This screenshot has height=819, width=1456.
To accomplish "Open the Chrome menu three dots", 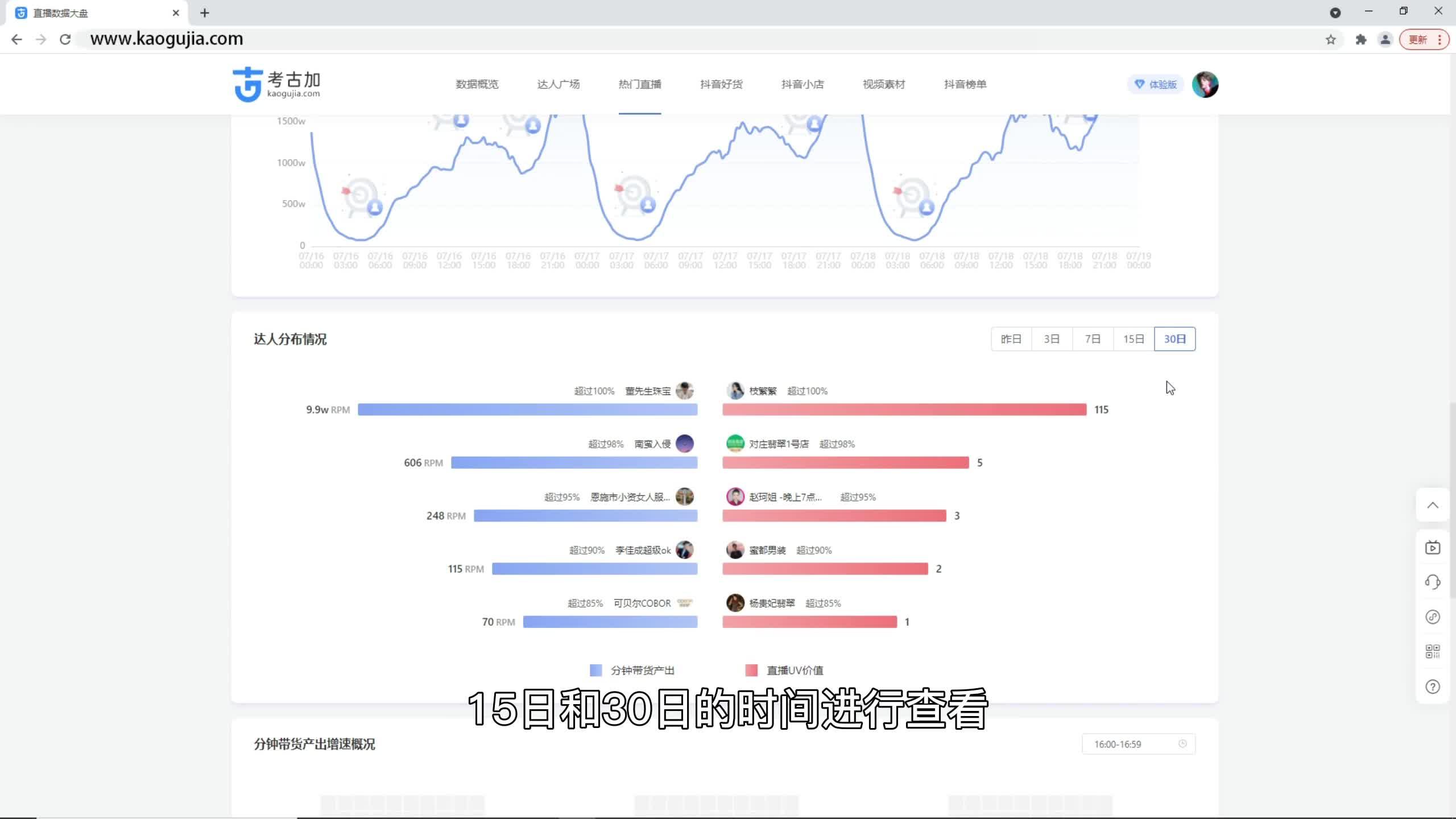I will [x=1440, y=39].
